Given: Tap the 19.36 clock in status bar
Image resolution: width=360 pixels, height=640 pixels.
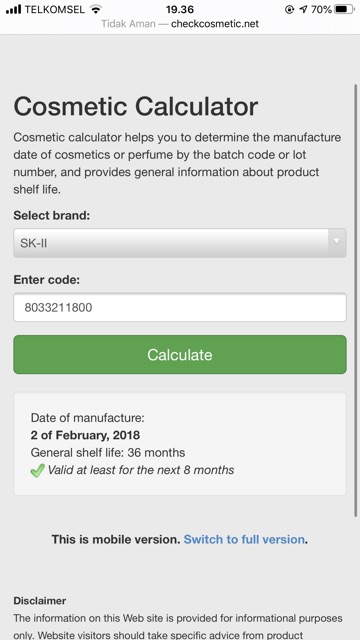Looking at the screenshot, I should pos(180,9).
